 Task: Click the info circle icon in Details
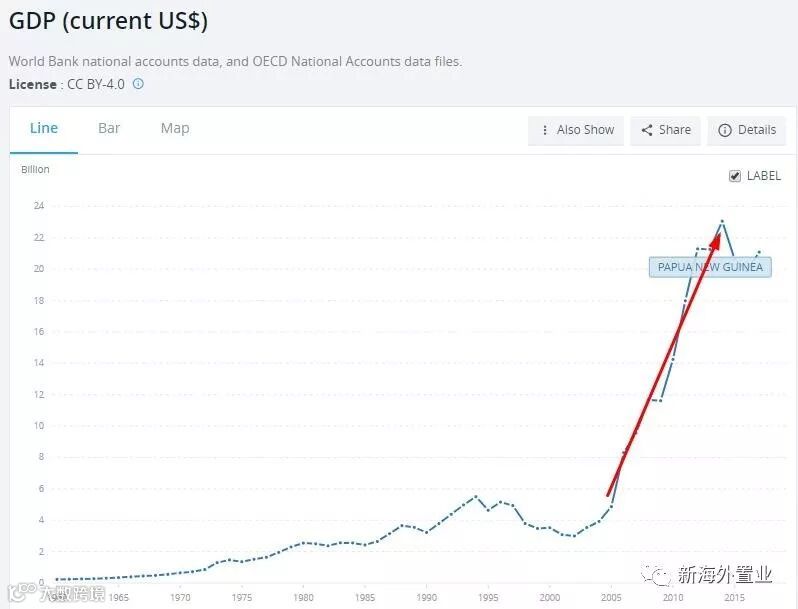pos(725,130)
